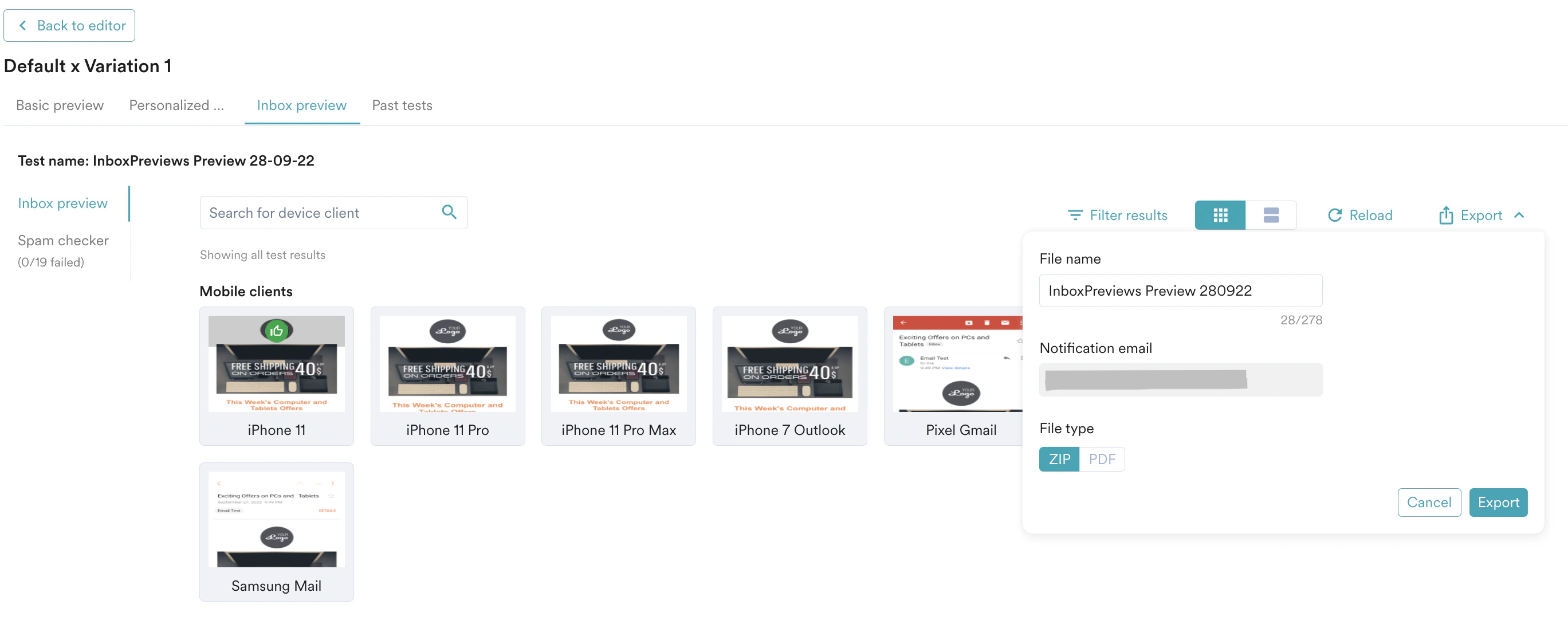Open the Samsung Mail preview thumbnail
The width and height of the screenshot is (1568, 620).
(276, 520)
